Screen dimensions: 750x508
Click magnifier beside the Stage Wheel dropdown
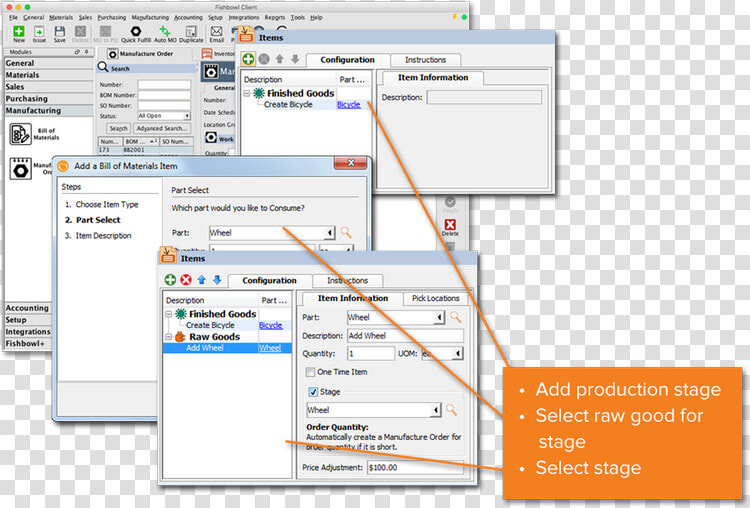pyautogui.click(x=451, y=409)
